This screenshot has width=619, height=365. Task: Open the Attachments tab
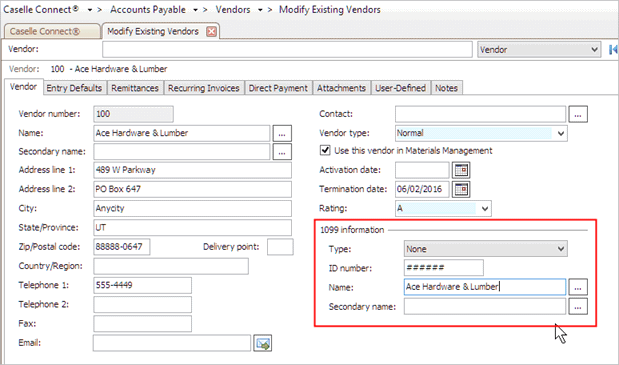point(341,88)
